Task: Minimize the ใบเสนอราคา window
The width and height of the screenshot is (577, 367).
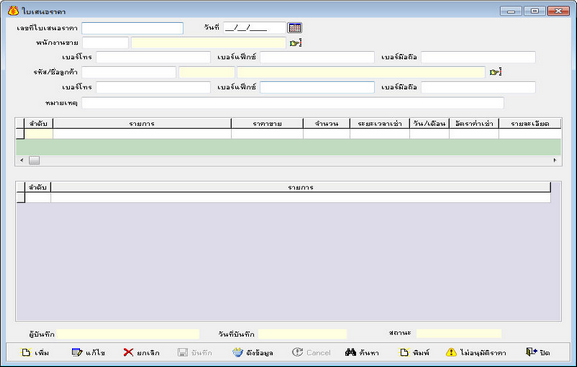Action: [x=511, y=11]
